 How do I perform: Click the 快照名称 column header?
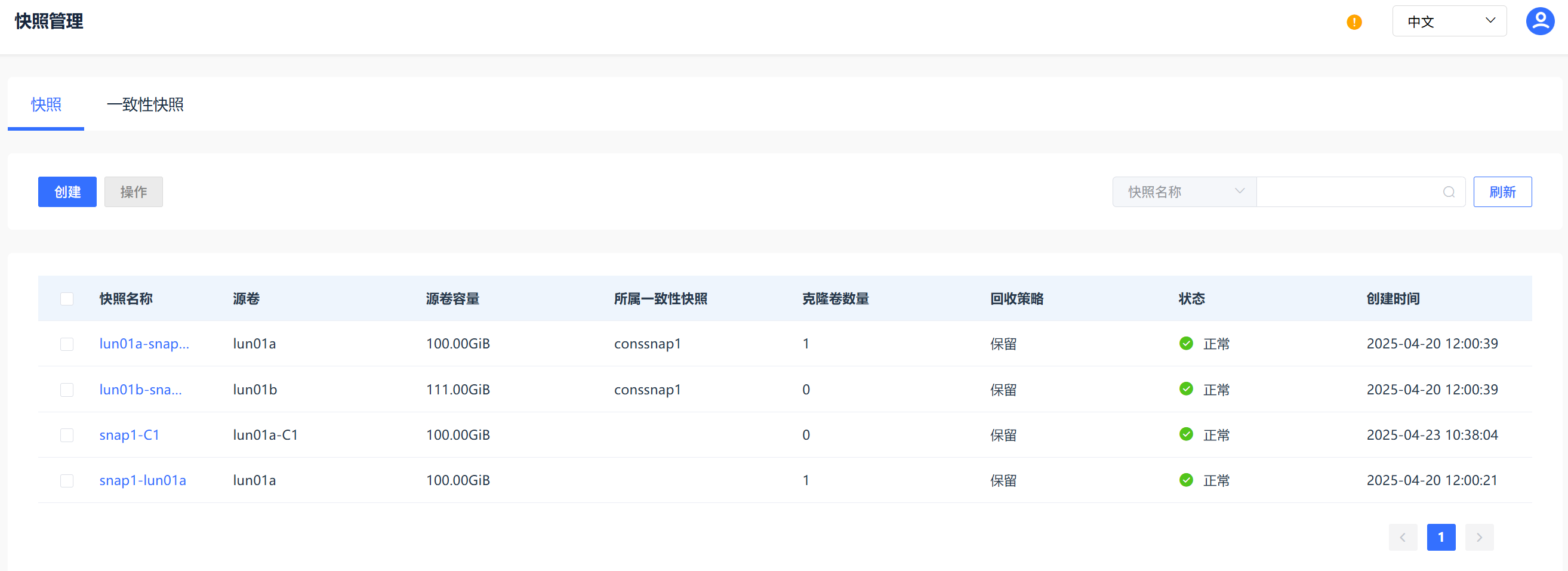pyautogui.click(x=126, y=299)
